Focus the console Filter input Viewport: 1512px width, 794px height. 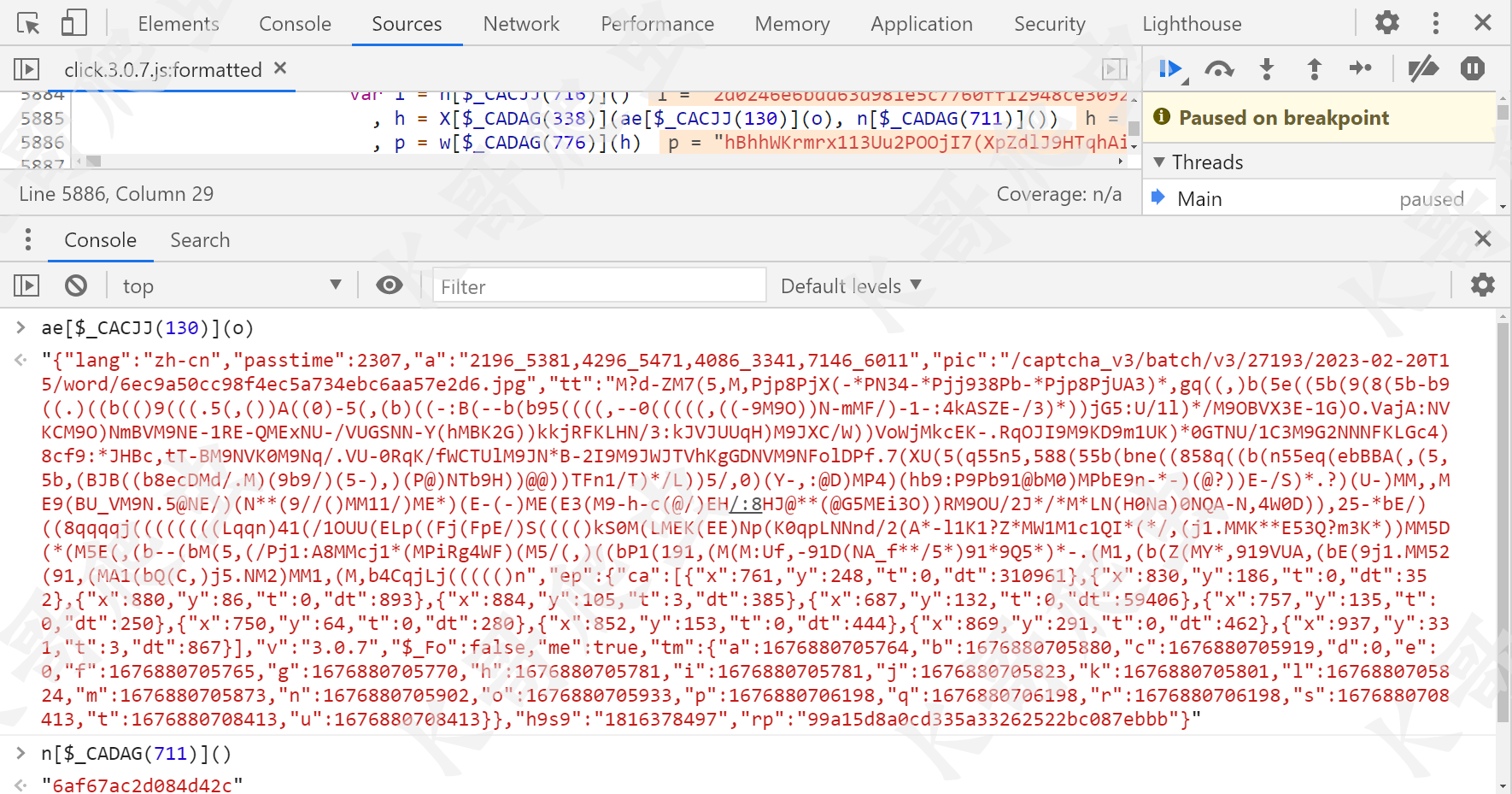pos(599,285)
